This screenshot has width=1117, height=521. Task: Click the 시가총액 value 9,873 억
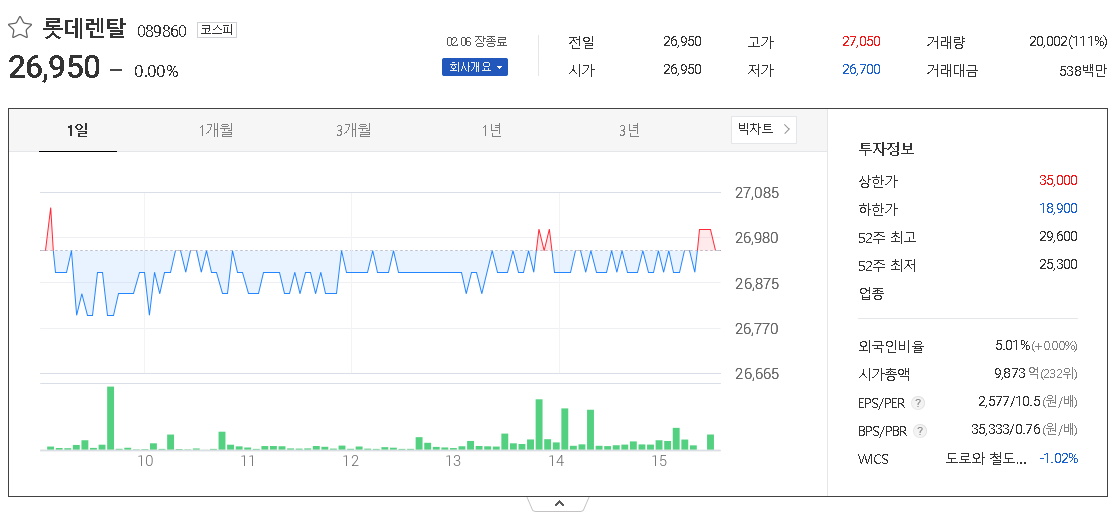pos(1019,373)
